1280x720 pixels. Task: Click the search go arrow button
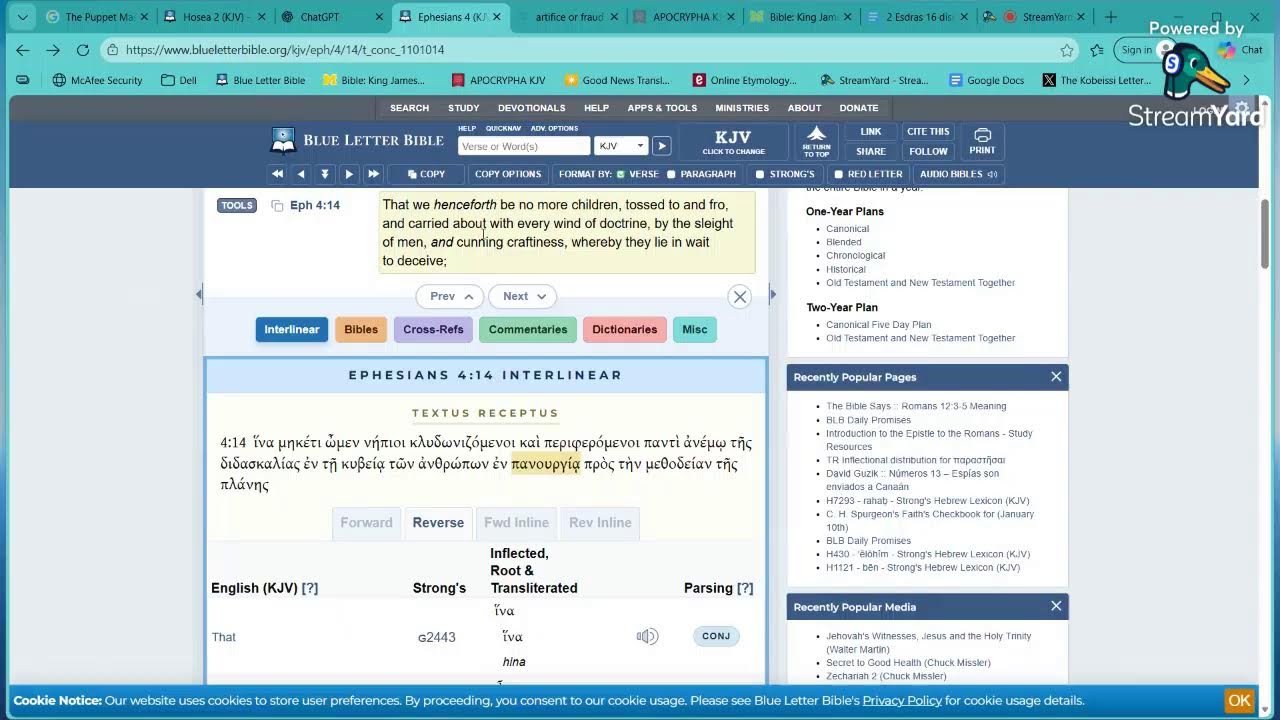tap(661, 146)
